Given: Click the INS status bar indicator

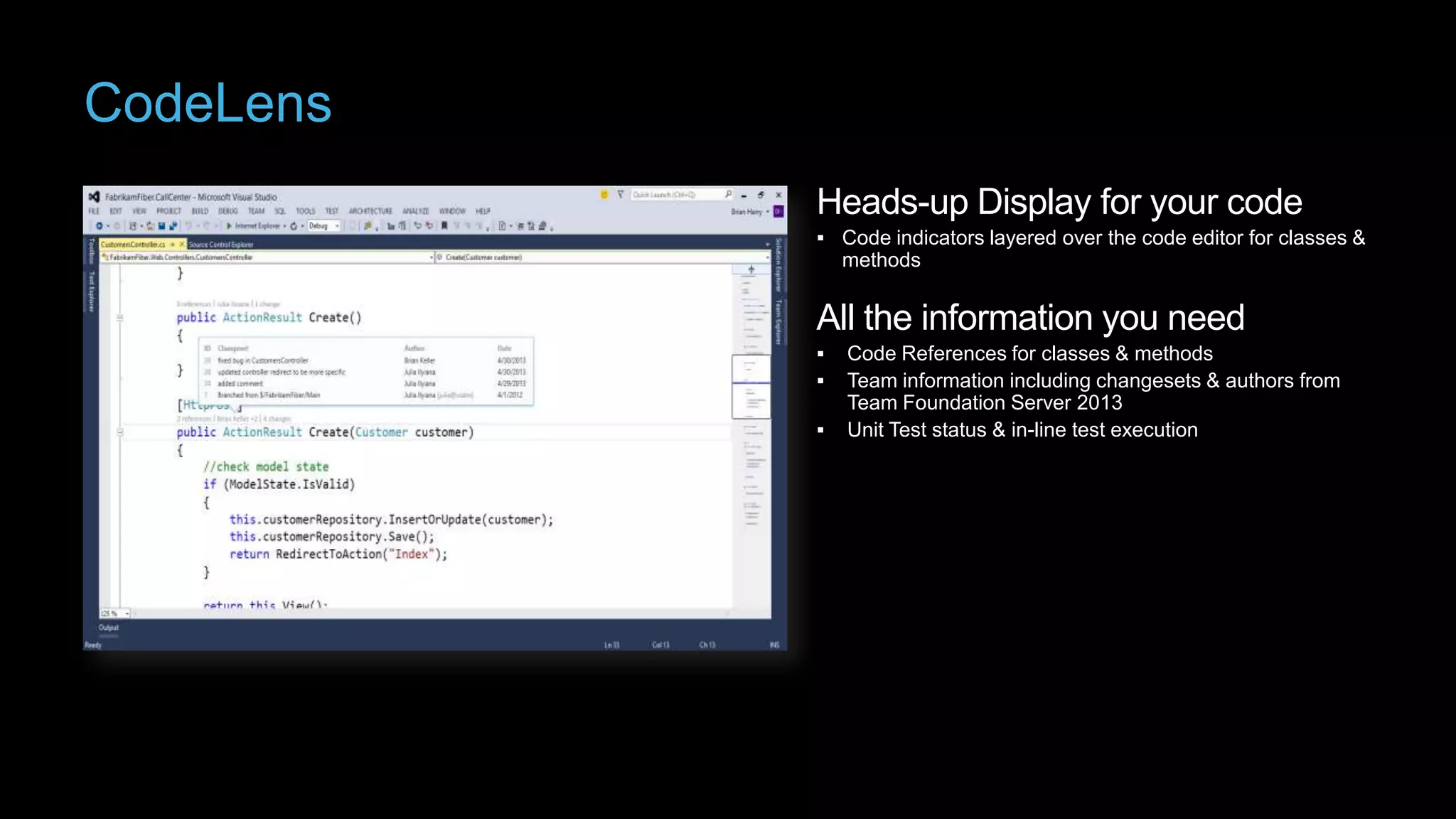Looking at the screenshot, I should click(774, 645).
